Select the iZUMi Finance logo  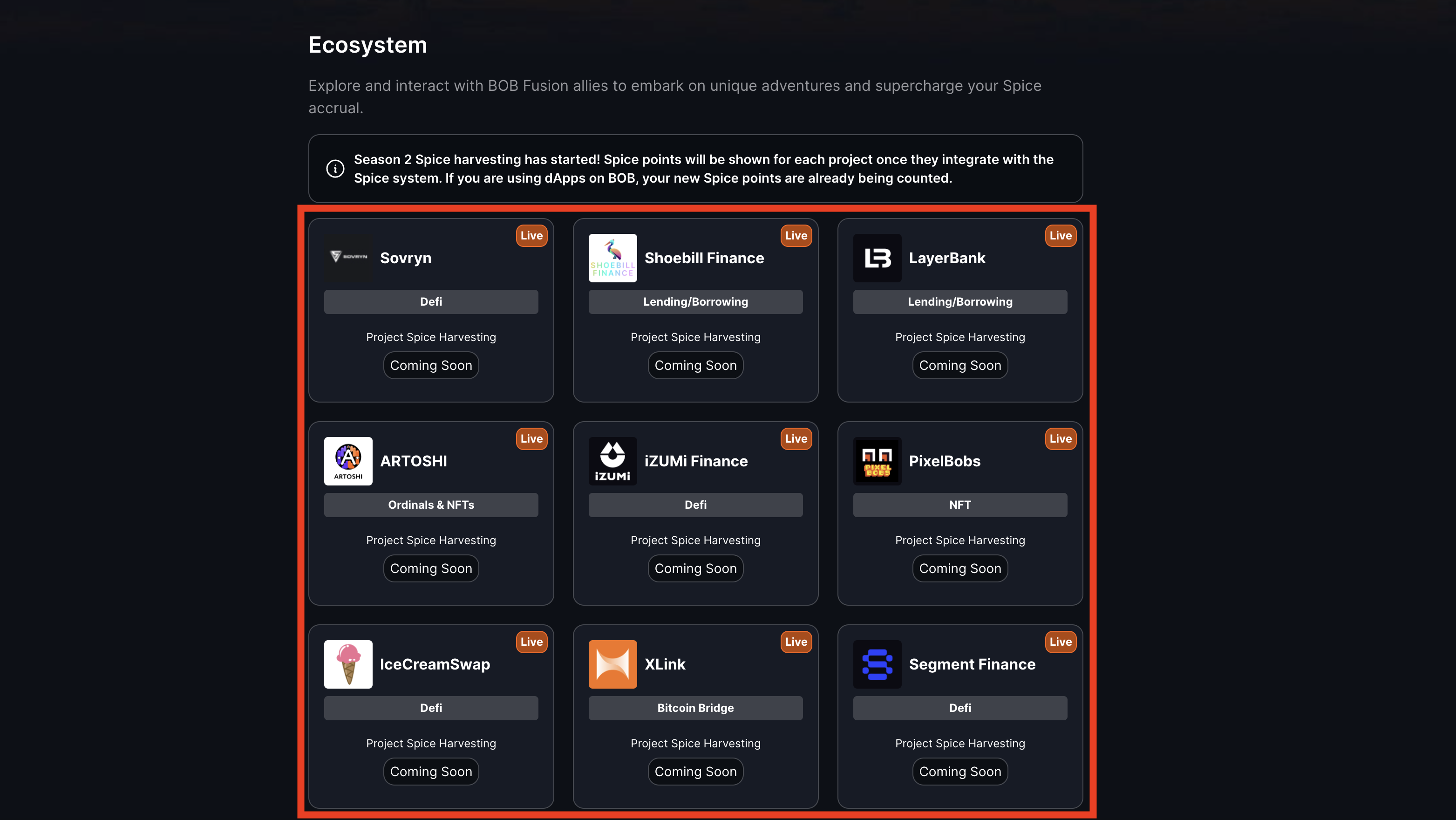point(612,461)
